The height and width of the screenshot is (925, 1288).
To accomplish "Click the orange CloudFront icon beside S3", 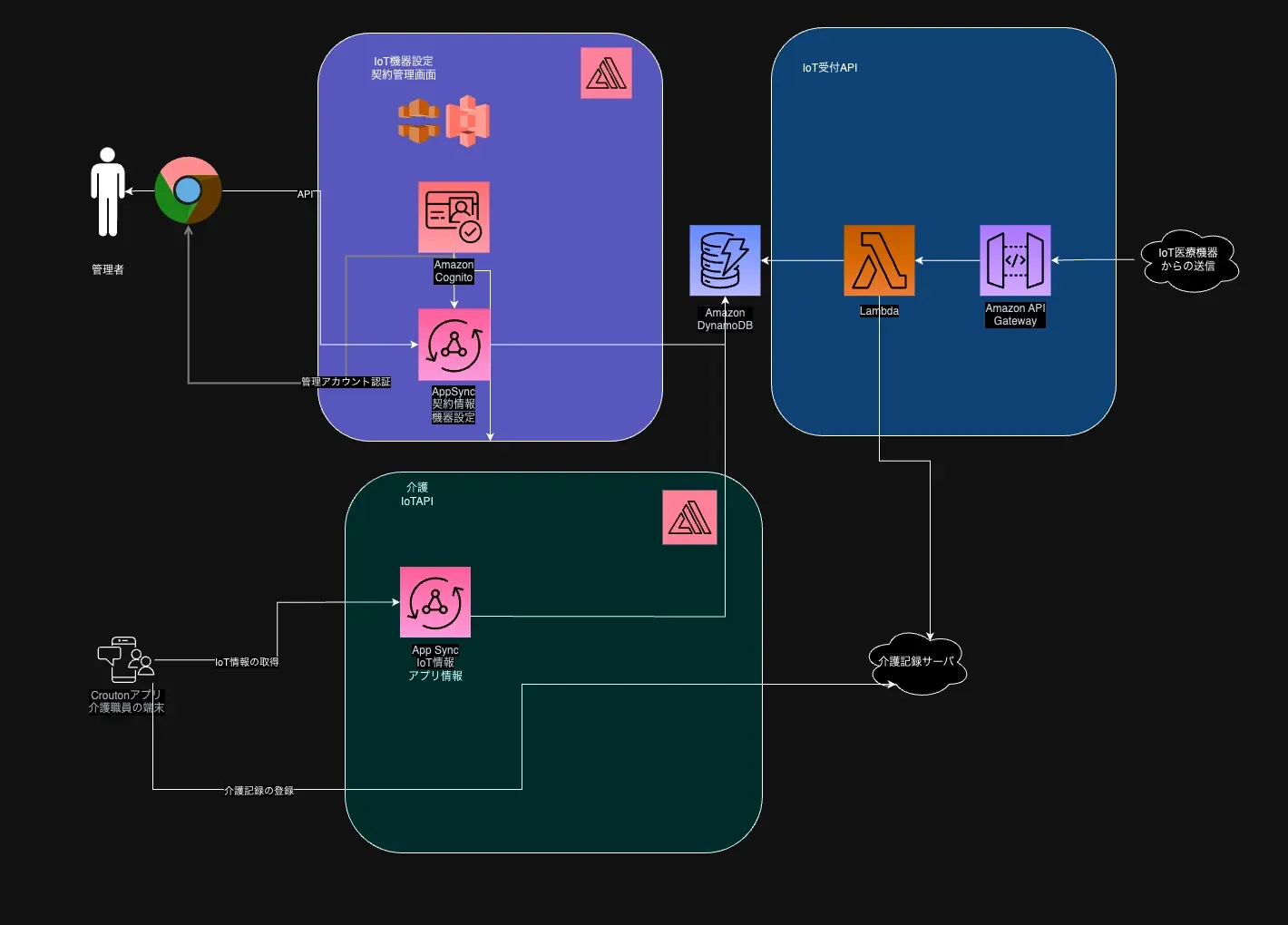I will (419, 121).
